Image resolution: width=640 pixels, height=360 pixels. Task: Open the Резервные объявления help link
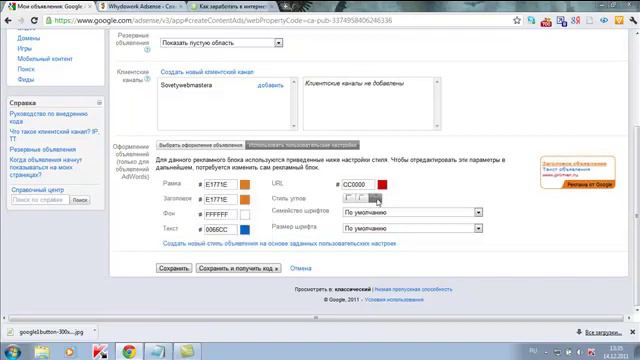point(42,149)
